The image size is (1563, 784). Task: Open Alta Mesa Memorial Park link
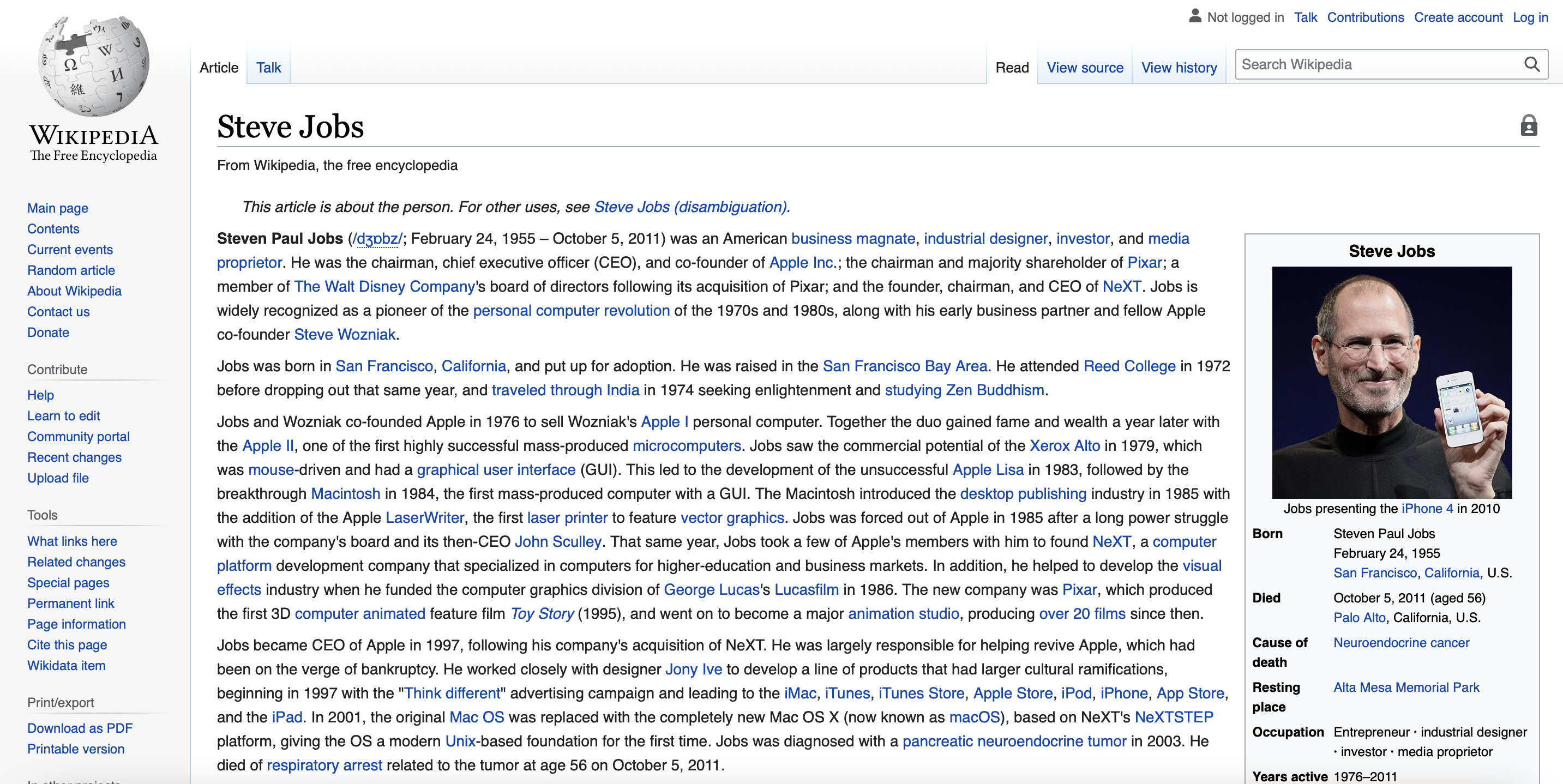(1405, 686)
